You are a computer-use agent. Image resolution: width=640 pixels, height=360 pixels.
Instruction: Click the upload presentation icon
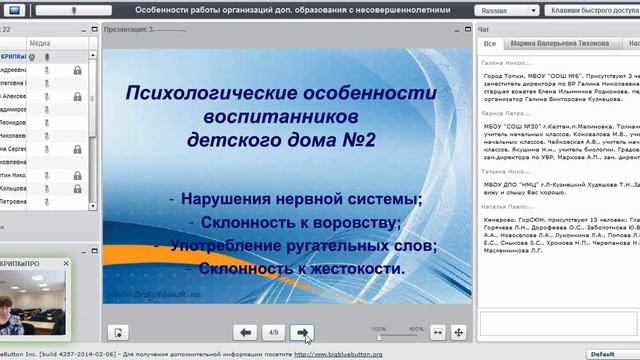pos(118,333)
